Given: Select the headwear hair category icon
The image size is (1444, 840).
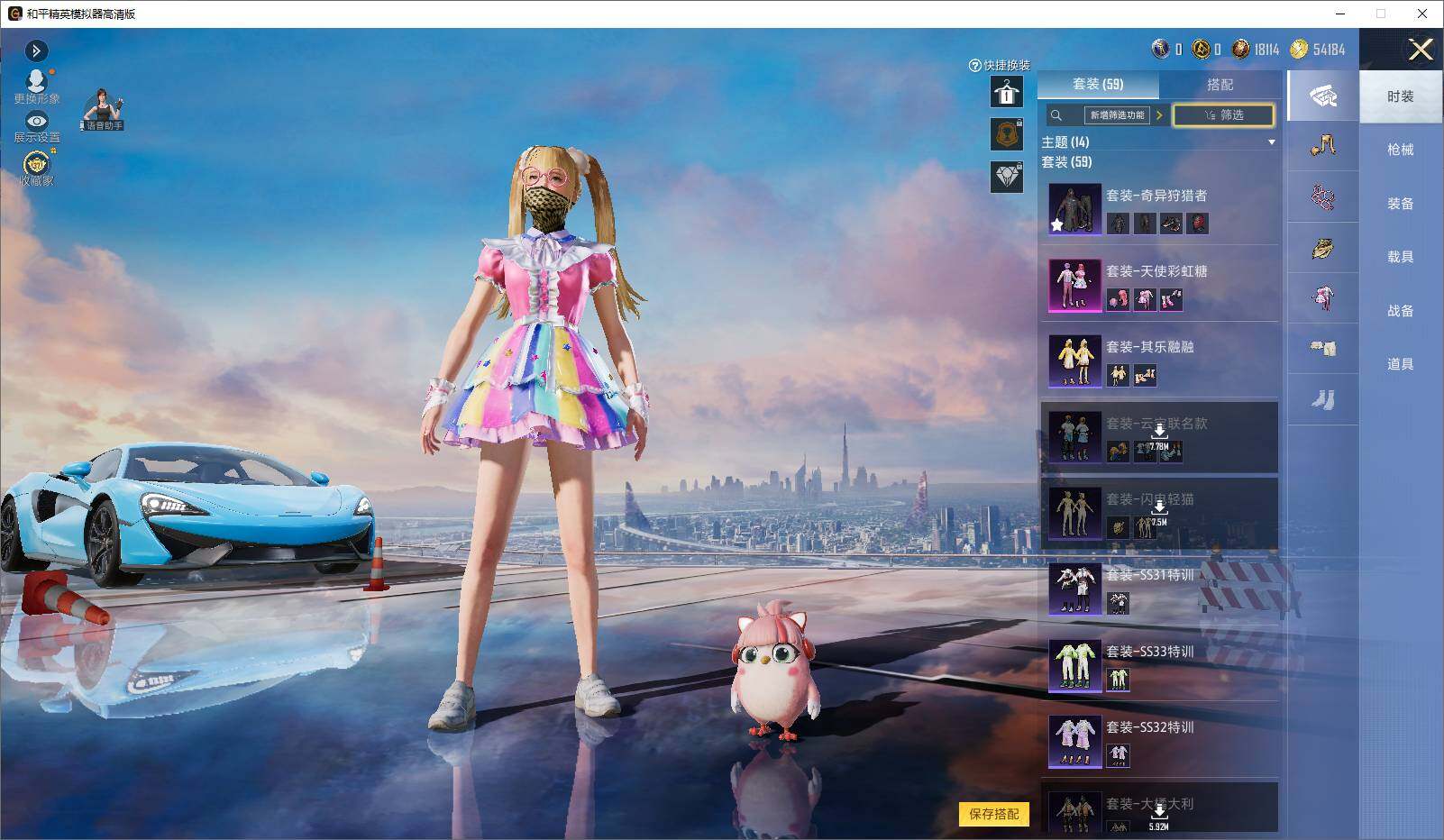Looking at the screenshot, I should click(1322, 145).
